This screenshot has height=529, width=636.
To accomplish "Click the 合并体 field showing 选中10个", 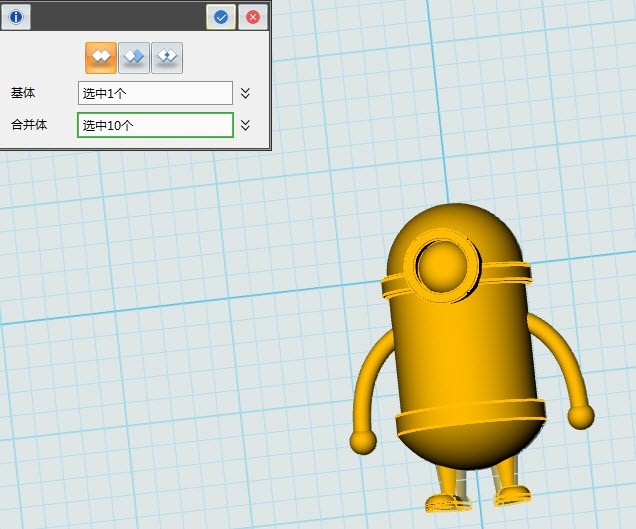I will pyautogui.click(x=155, y=125).
